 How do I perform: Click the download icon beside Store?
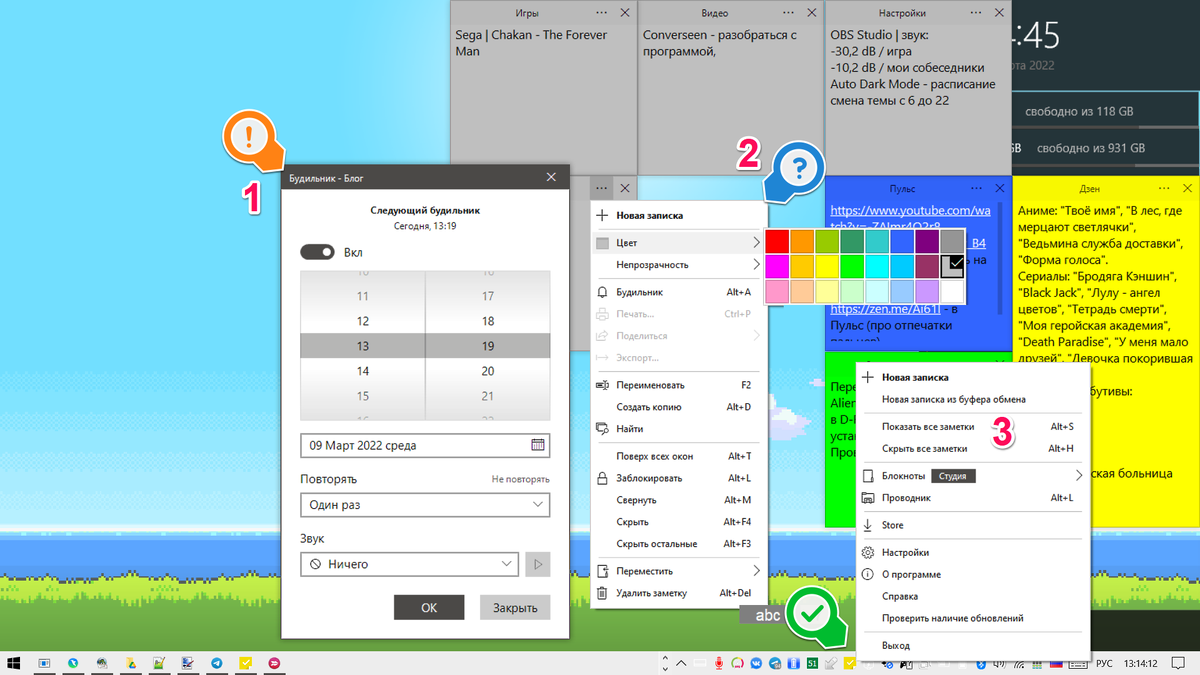pos(868,525)
